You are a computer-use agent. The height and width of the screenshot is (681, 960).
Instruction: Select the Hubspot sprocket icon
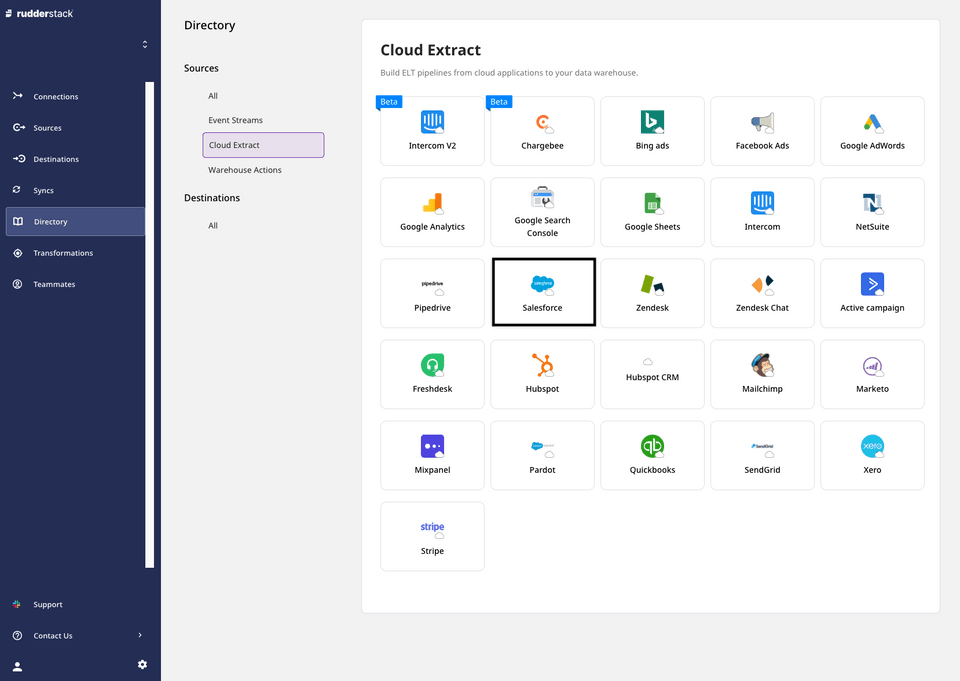(x=542, y=365)
